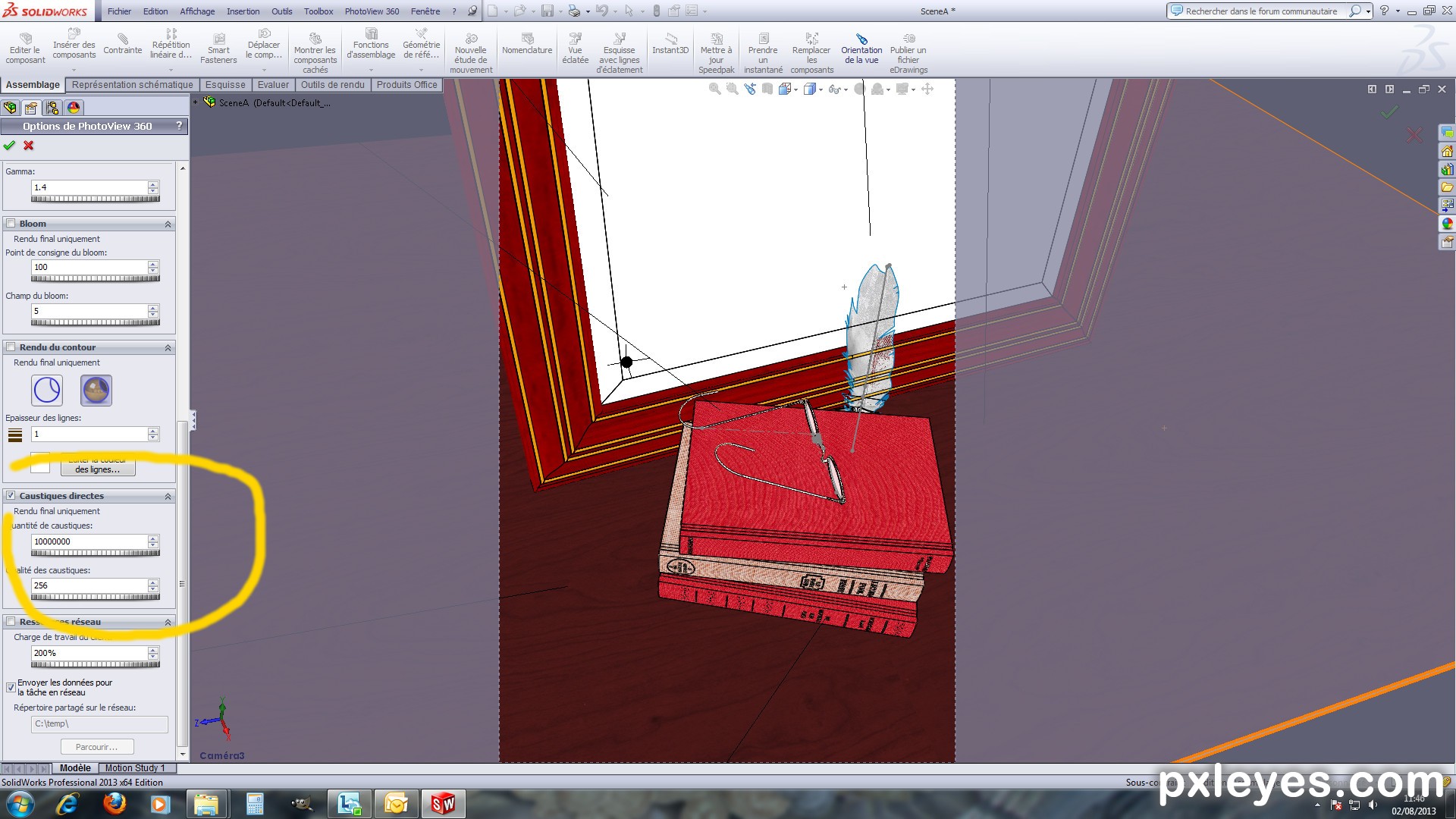1456x819 pixels.
Task: Open the Outils menu
Action: 282,11
